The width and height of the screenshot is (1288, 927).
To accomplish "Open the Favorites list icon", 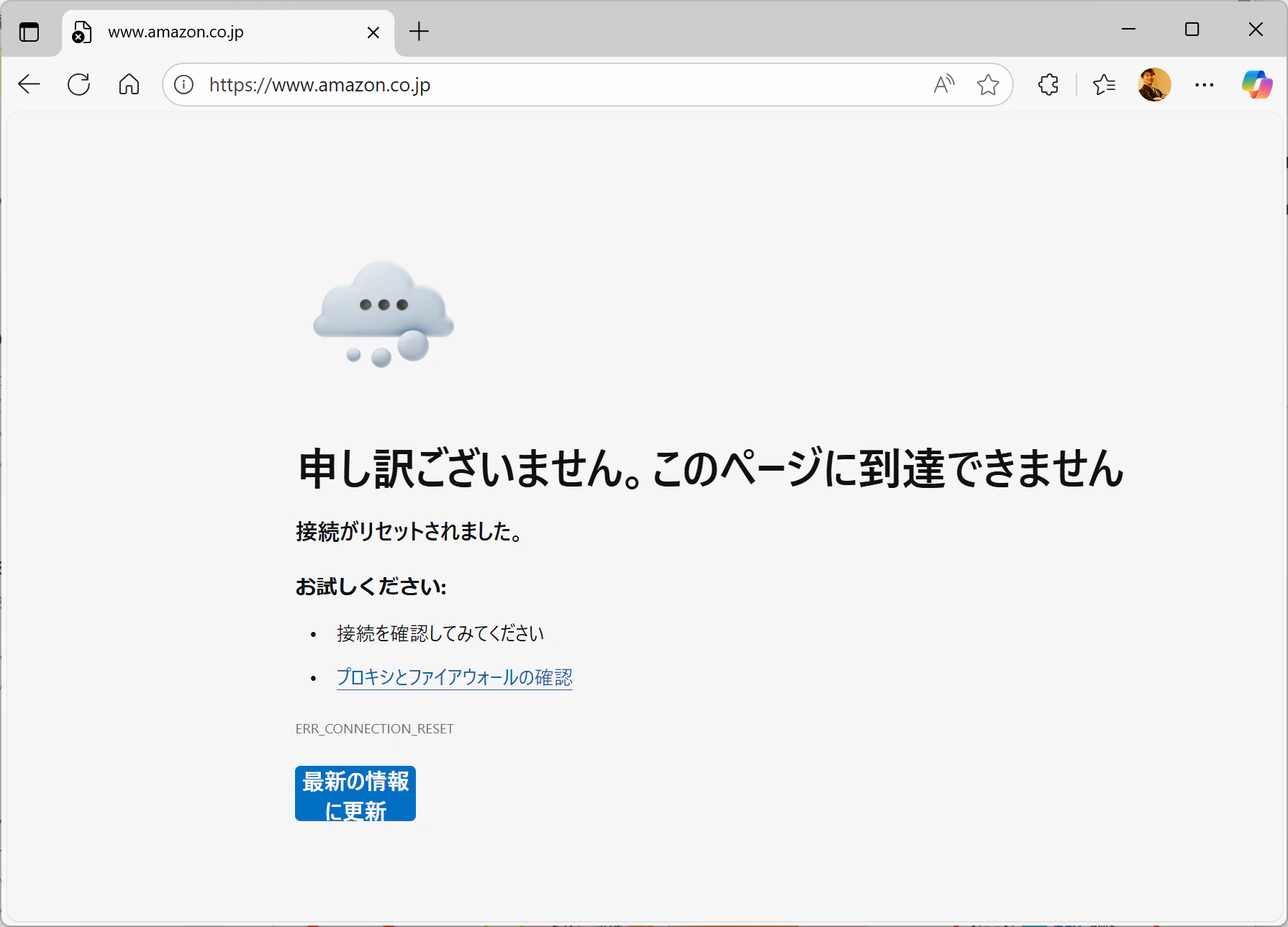I will [1104, 84].
